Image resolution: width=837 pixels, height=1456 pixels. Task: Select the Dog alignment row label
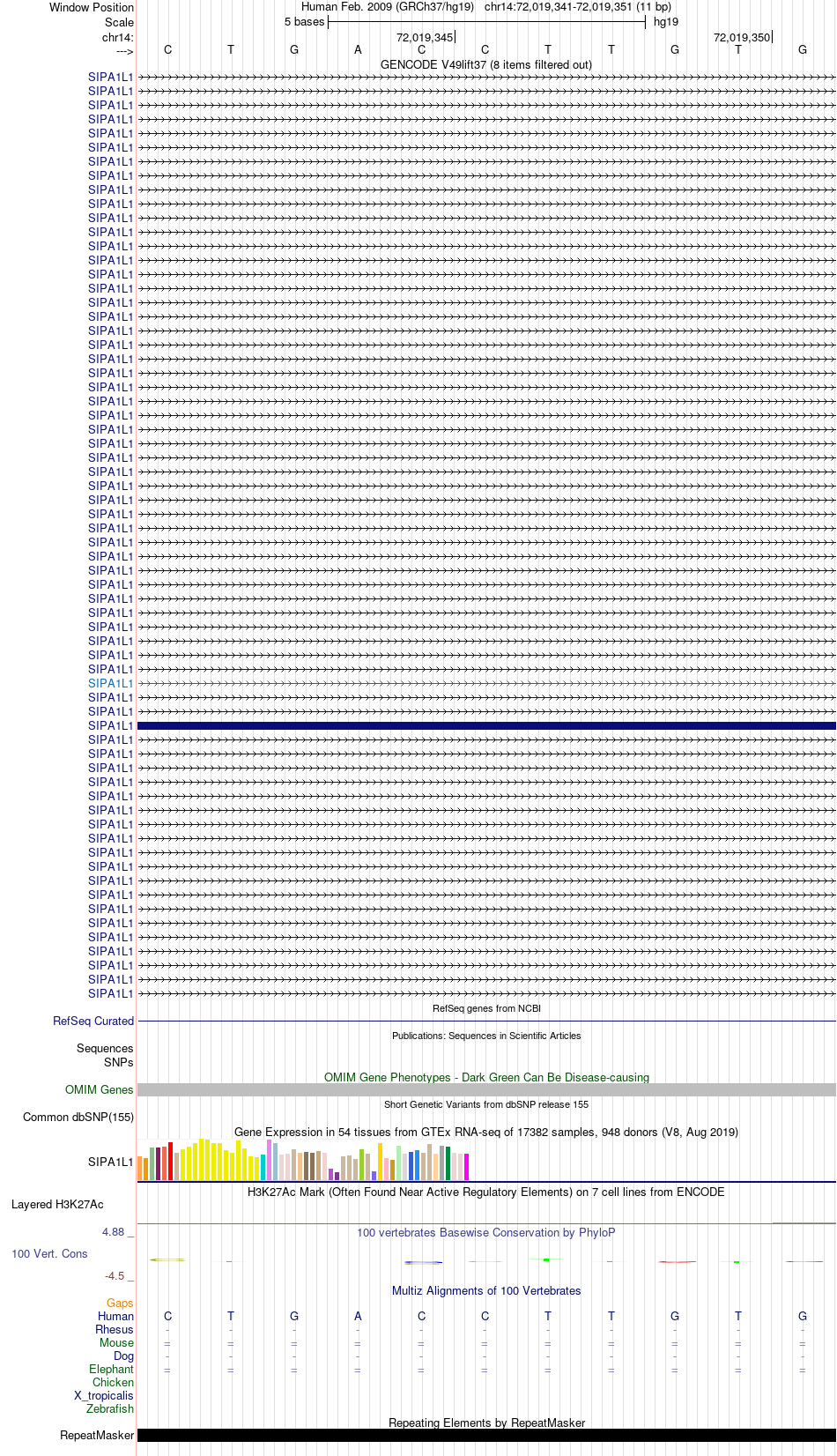click(124, 1356)
